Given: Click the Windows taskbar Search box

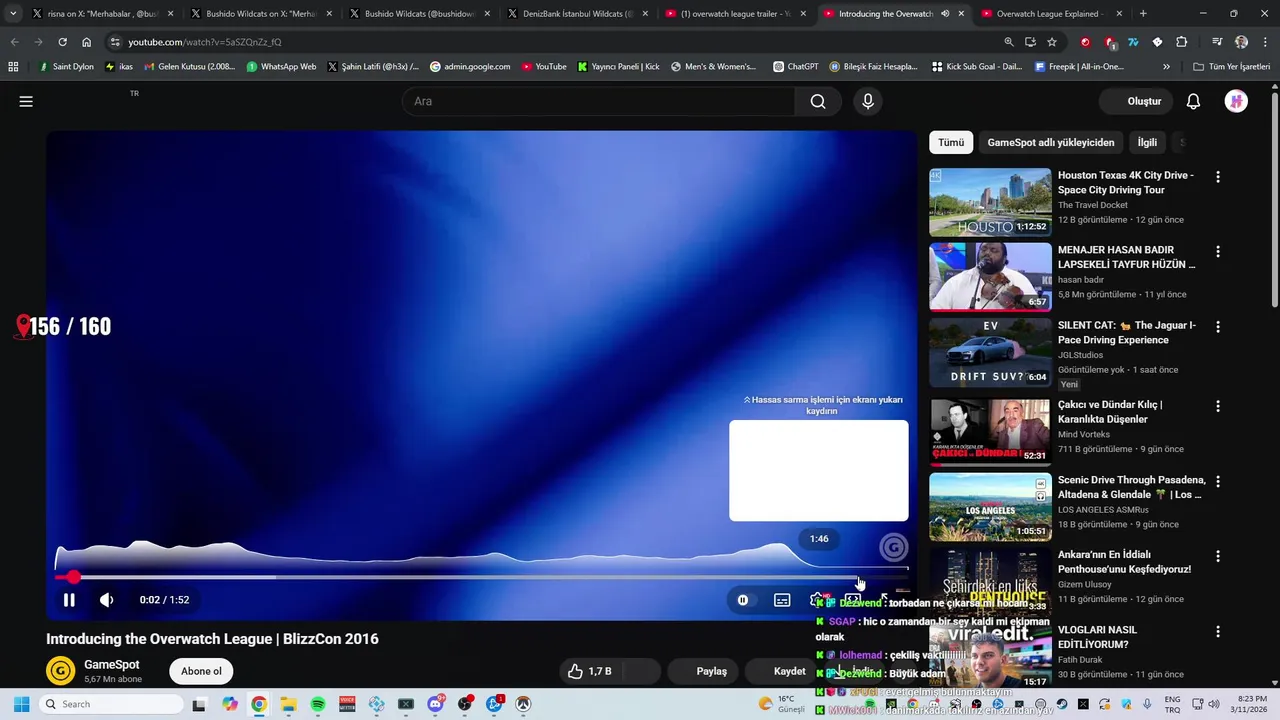Looking at the screenshot, I should pyautogui.click(x=111, y=704).
